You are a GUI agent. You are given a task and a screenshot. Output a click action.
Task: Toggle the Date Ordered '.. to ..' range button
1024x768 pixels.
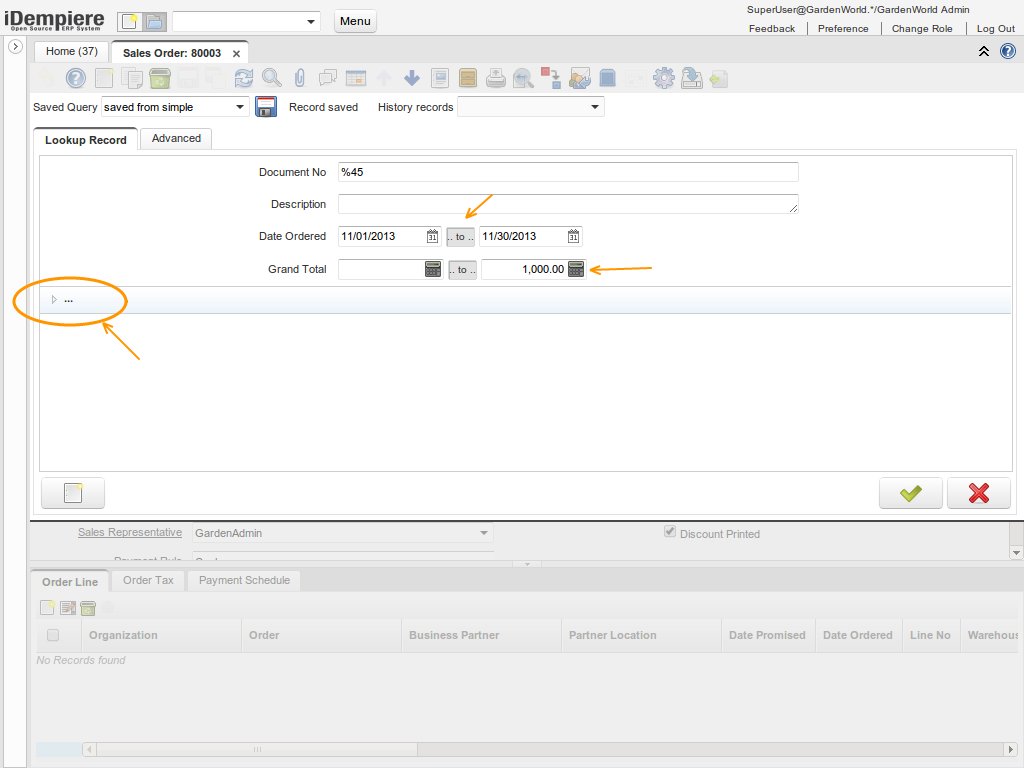[460, 237]
